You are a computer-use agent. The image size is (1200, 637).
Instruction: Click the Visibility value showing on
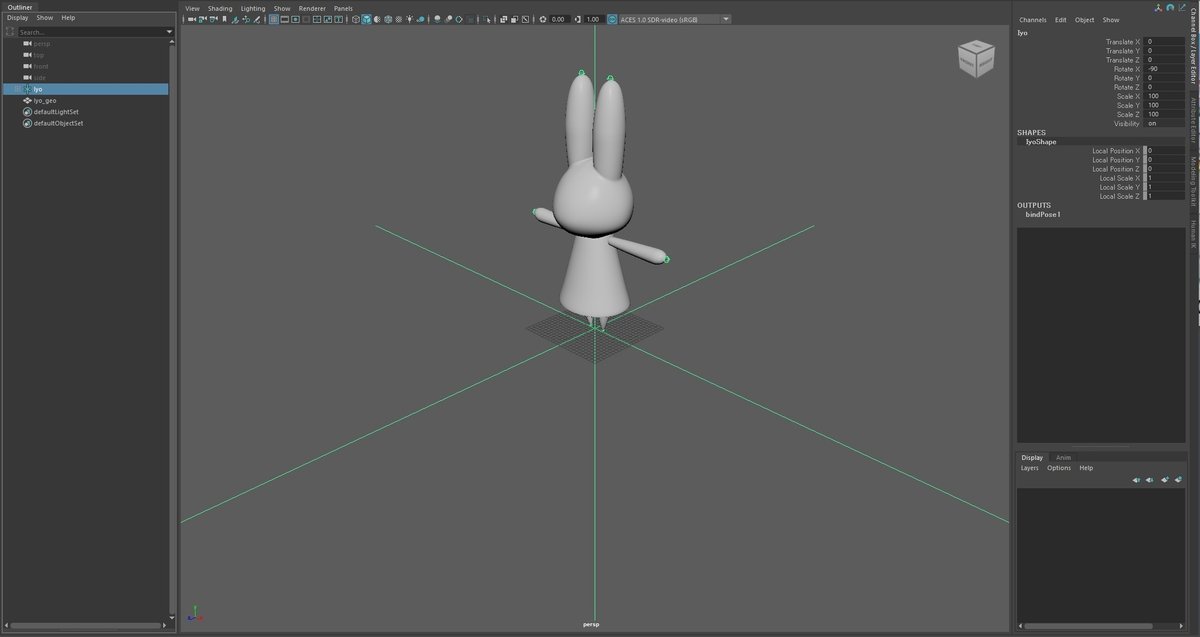click(1164, 123)
